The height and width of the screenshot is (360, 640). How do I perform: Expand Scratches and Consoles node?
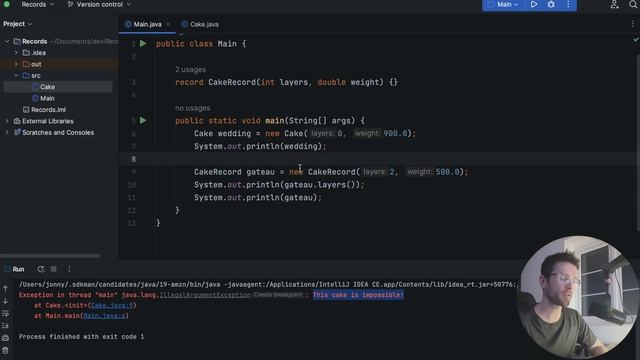pyautogui.click(x=7, y=132)
